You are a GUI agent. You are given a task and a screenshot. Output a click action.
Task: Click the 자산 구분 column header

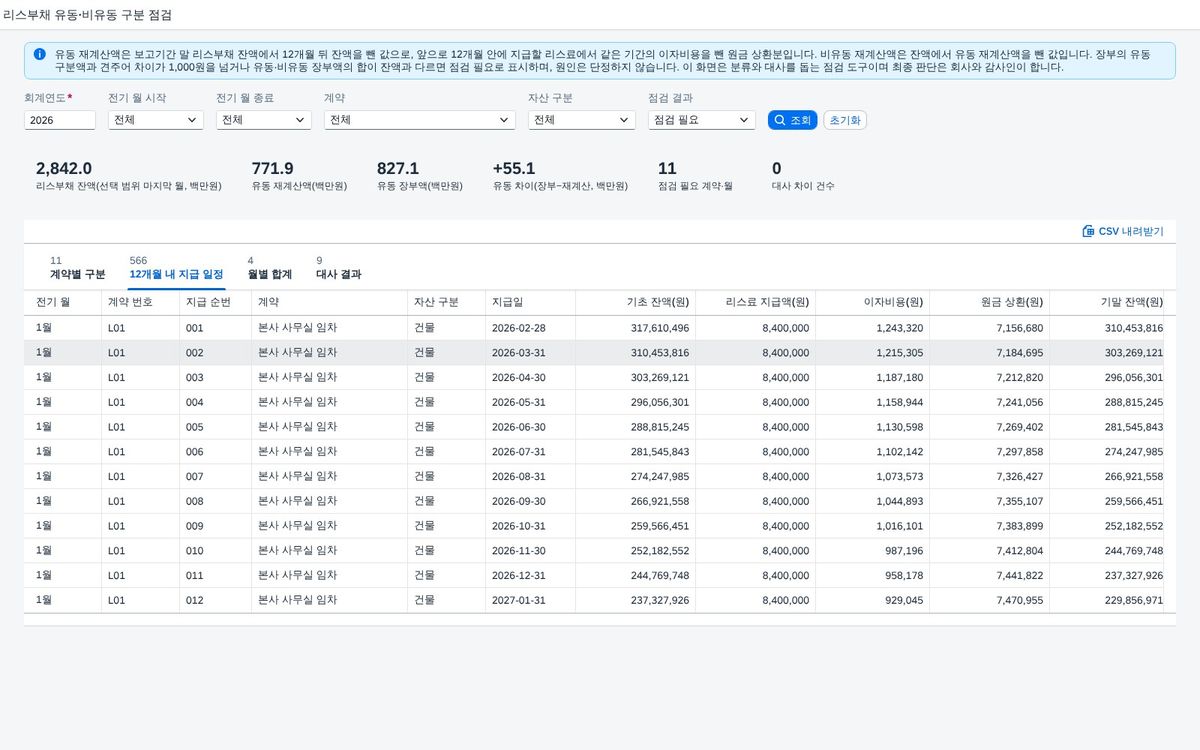[x=447, y=302]
